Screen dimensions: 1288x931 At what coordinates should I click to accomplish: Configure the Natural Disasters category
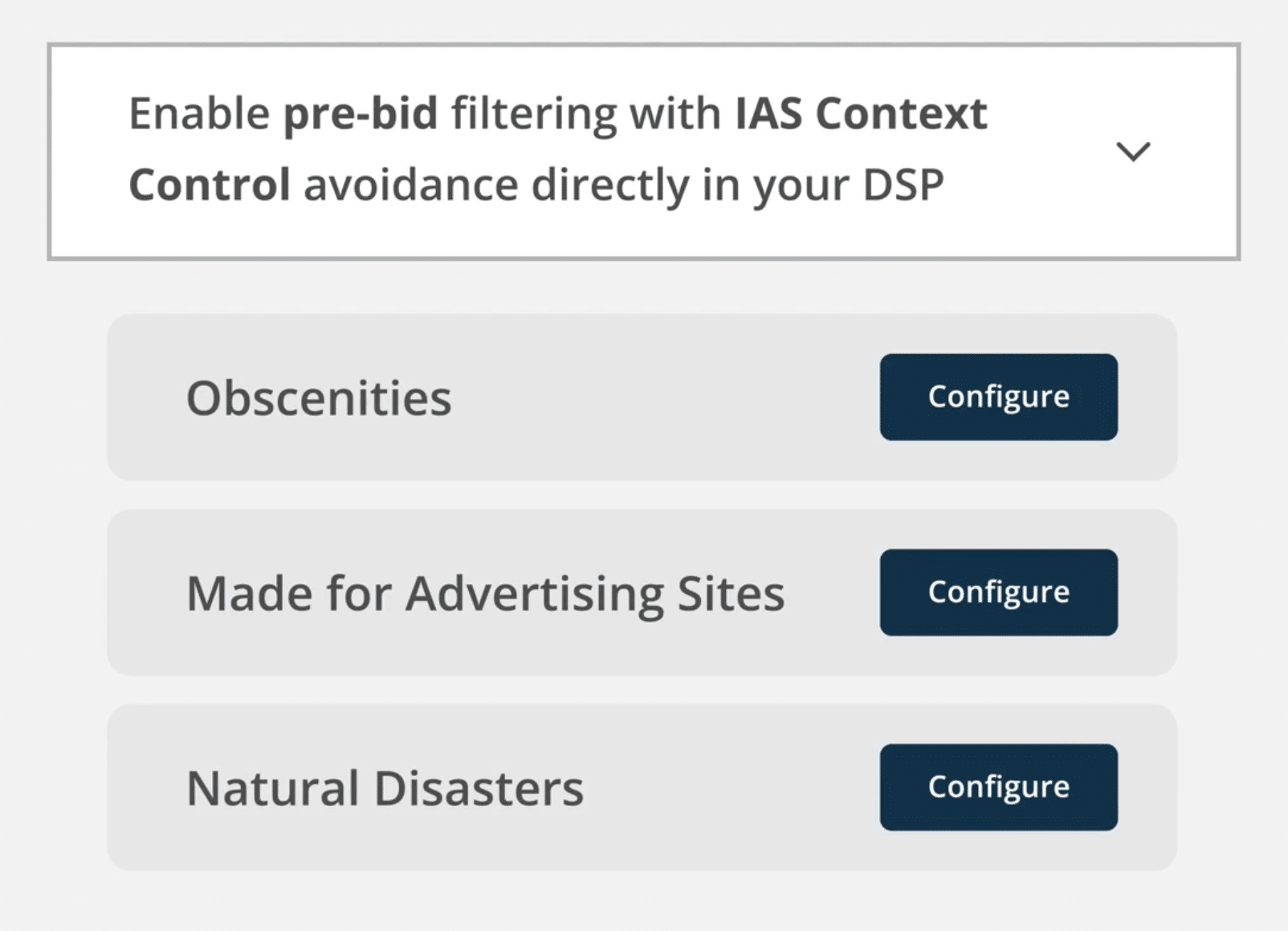tap(998, 787)
